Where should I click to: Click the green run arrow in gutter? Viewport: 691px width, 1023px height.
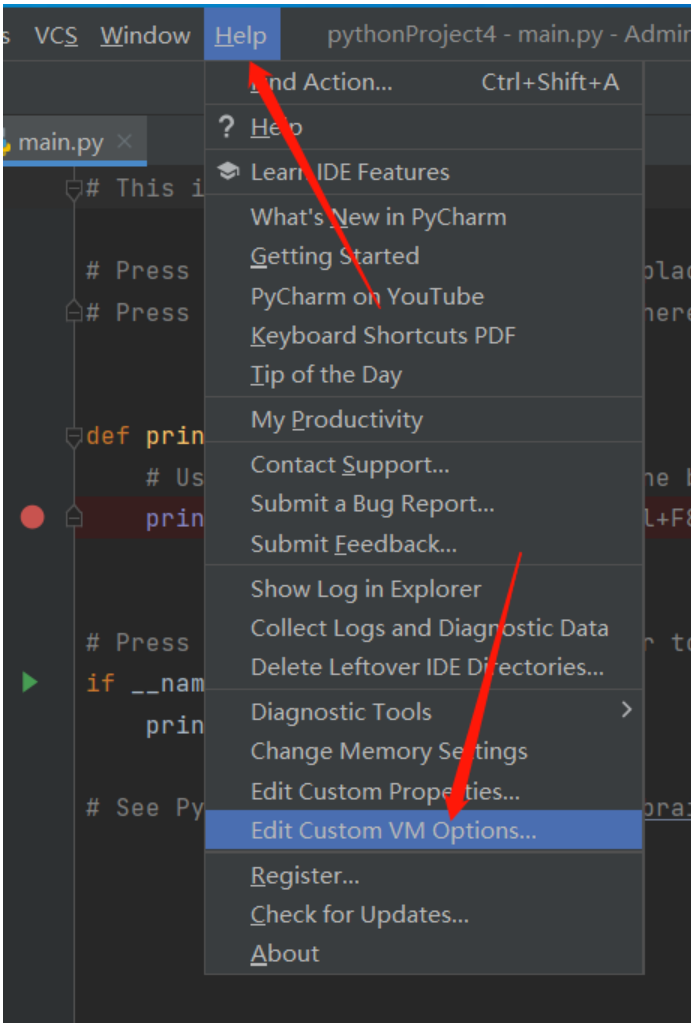30,682
